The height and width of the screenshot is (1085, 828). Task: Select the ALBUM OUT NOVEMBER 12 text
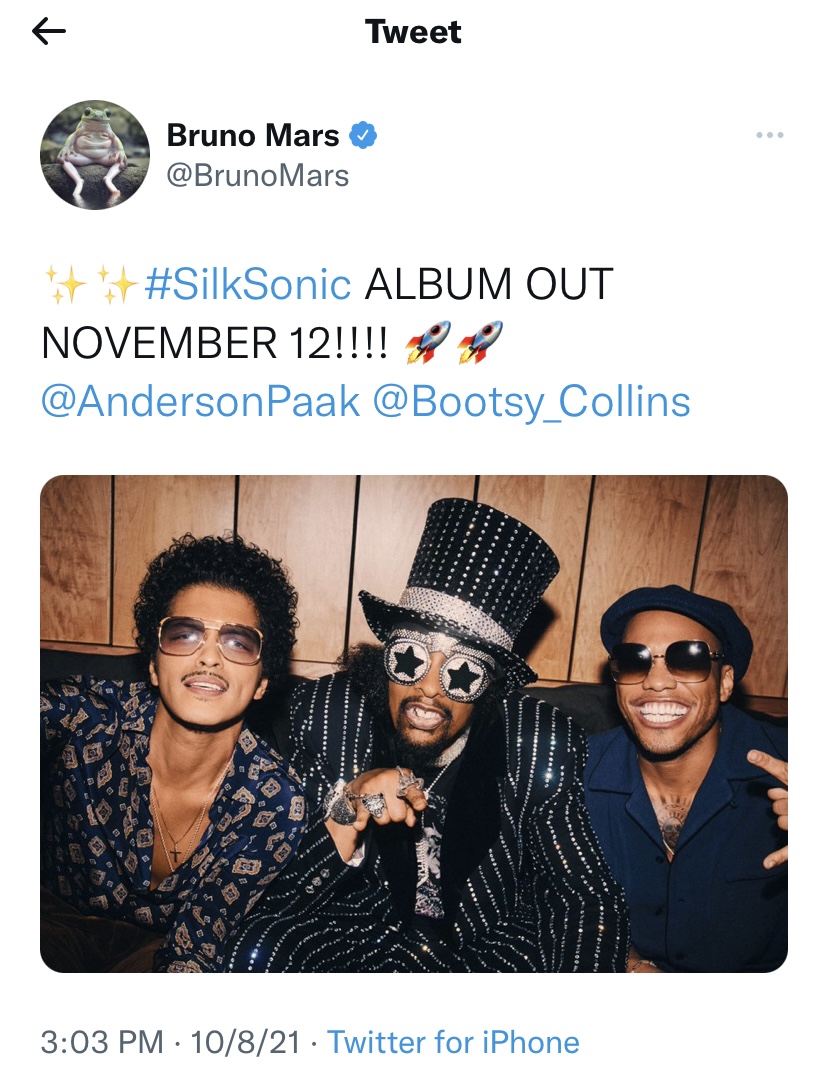pyautogui.click(x=327, y=313)
